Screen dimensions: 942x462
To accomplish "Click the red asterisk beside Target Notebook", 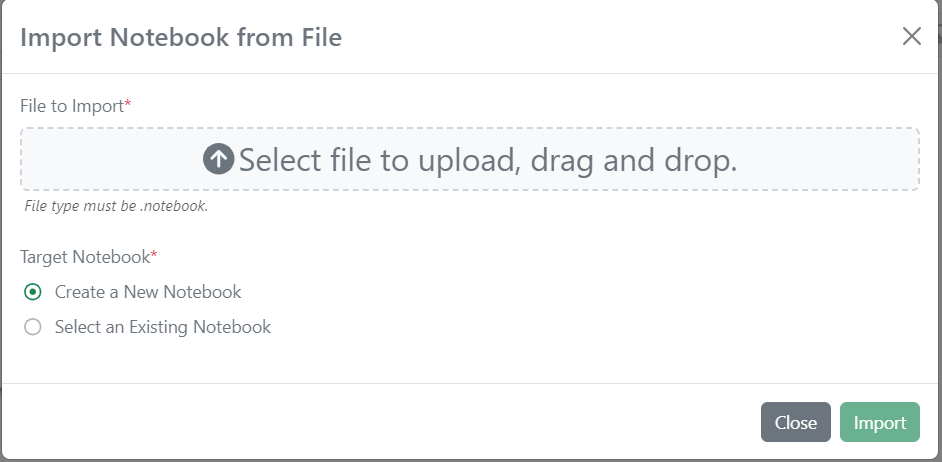I will click(x=154, y=256).
